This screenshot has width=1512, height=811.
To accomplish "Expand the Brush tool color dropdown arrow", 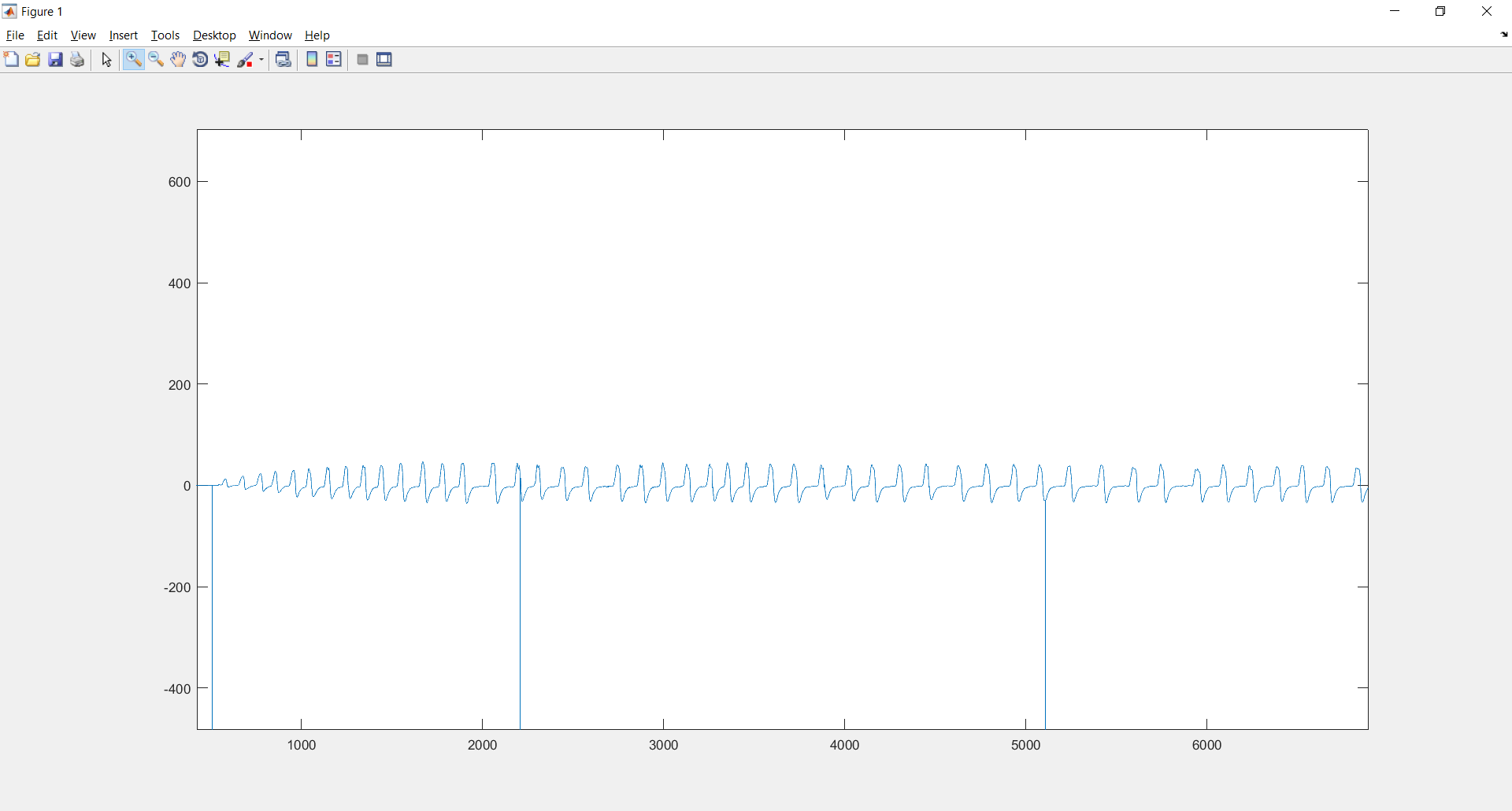I will click(x=261, y=60).
